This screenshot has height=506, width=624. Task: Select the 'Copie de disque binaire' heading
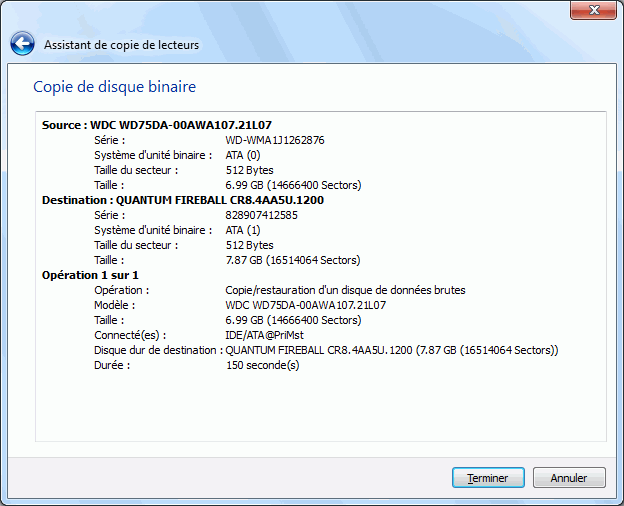tap(115, 87)
